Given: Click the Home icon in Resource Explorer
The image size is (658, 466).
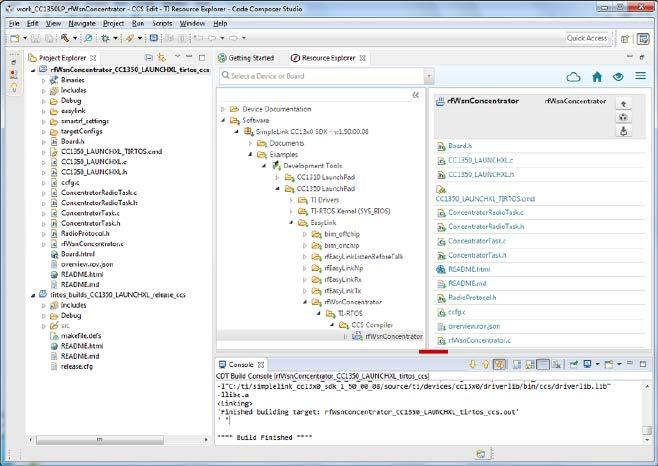Looking at the screenshot, I should [x=597, y=77].
